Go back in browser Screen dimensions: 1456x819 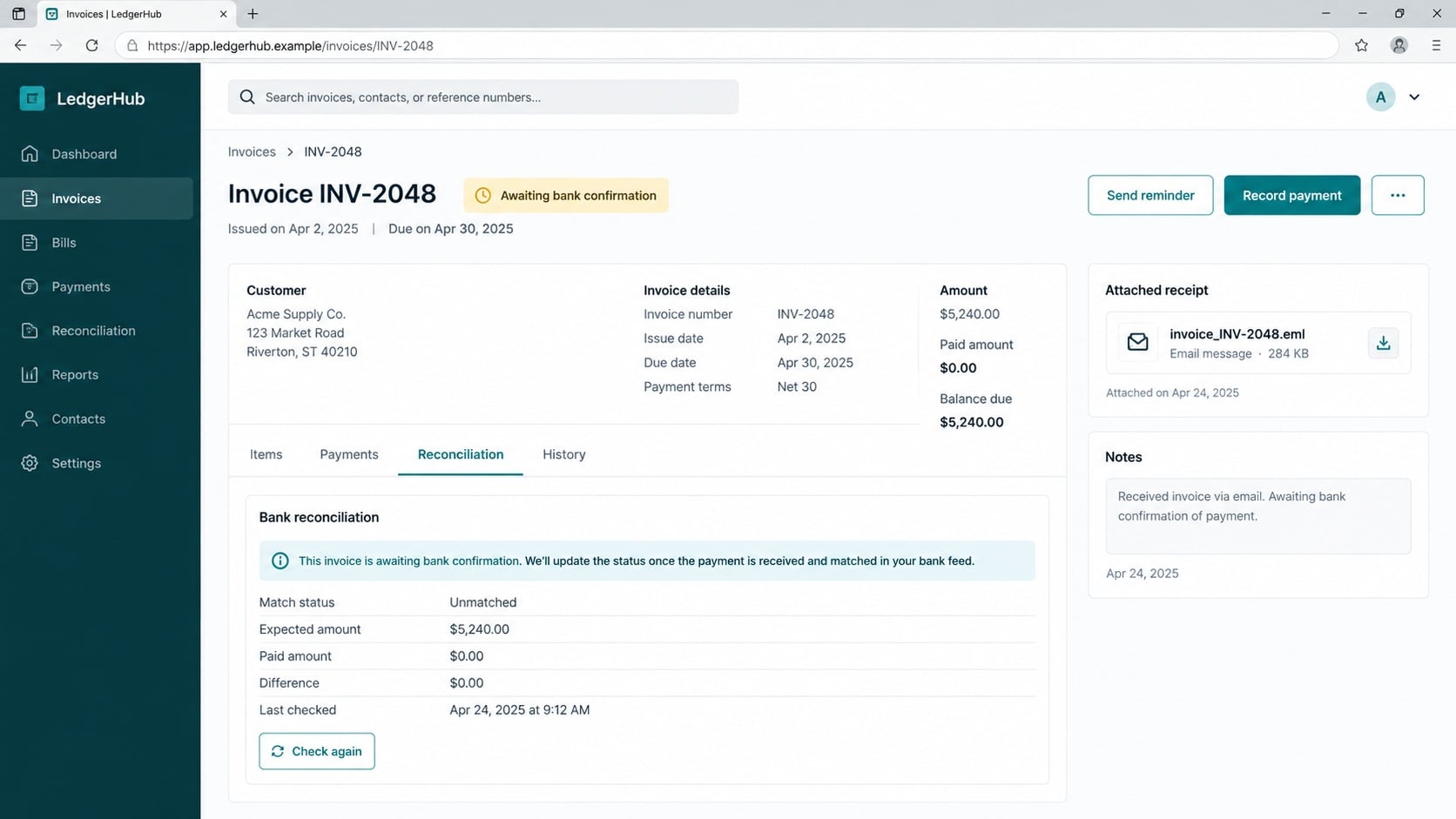coord(21,45)
